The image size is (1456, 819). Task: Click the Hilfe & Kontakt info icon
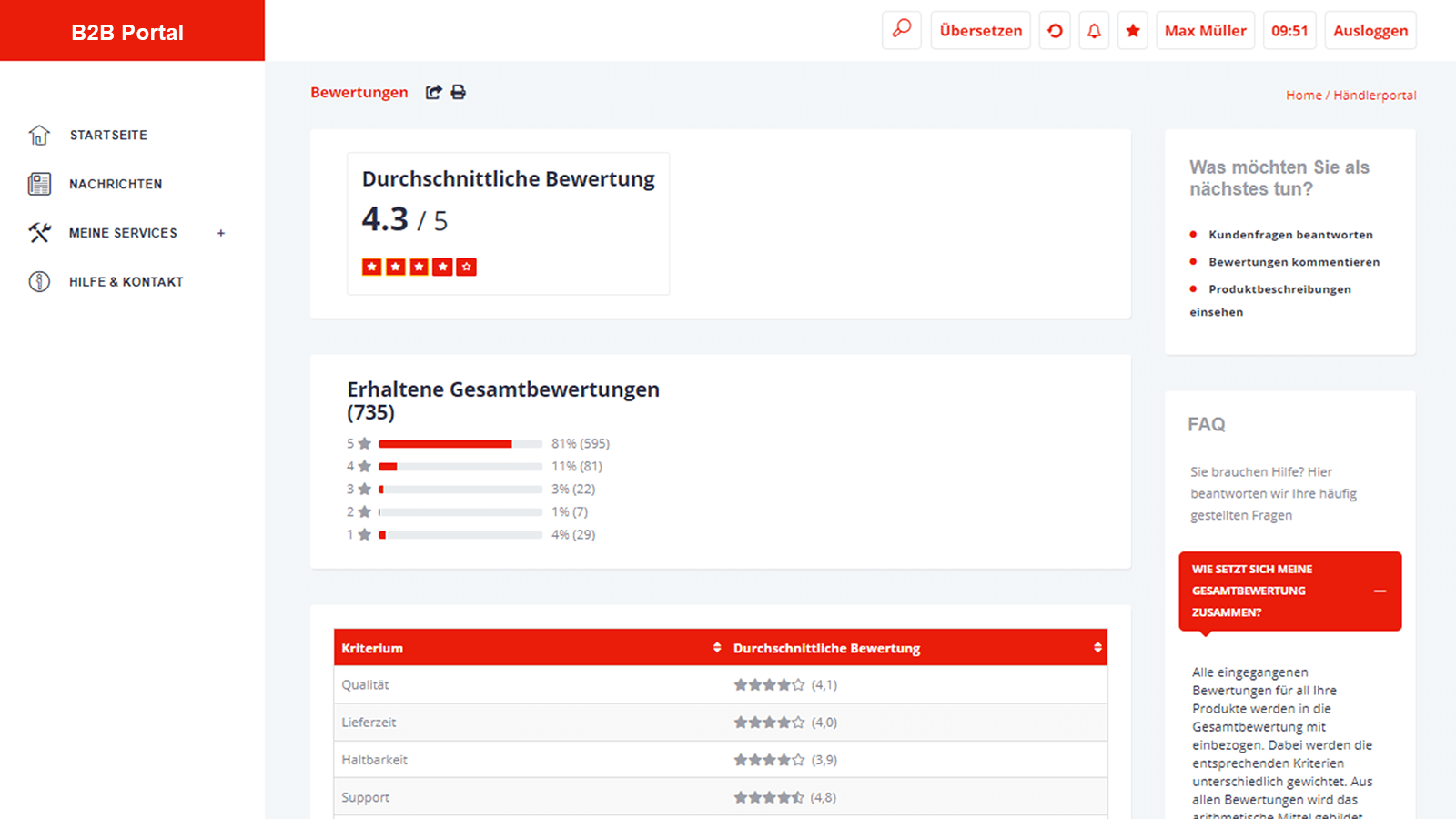point(39,282)
